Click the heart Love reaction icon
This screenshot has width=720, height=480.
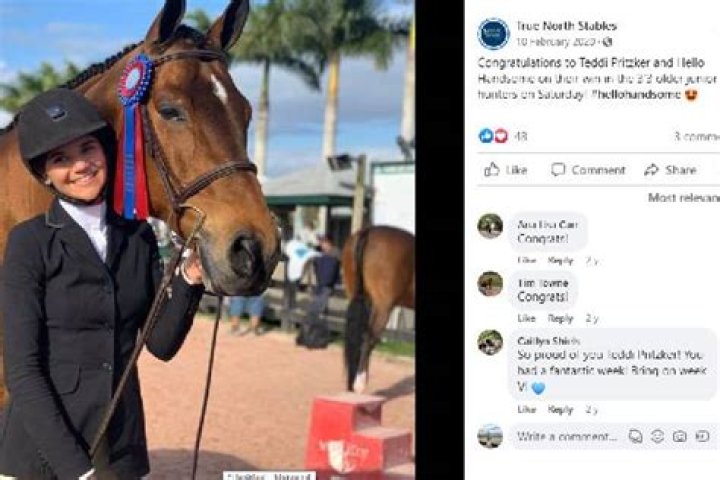pos(501,136)
